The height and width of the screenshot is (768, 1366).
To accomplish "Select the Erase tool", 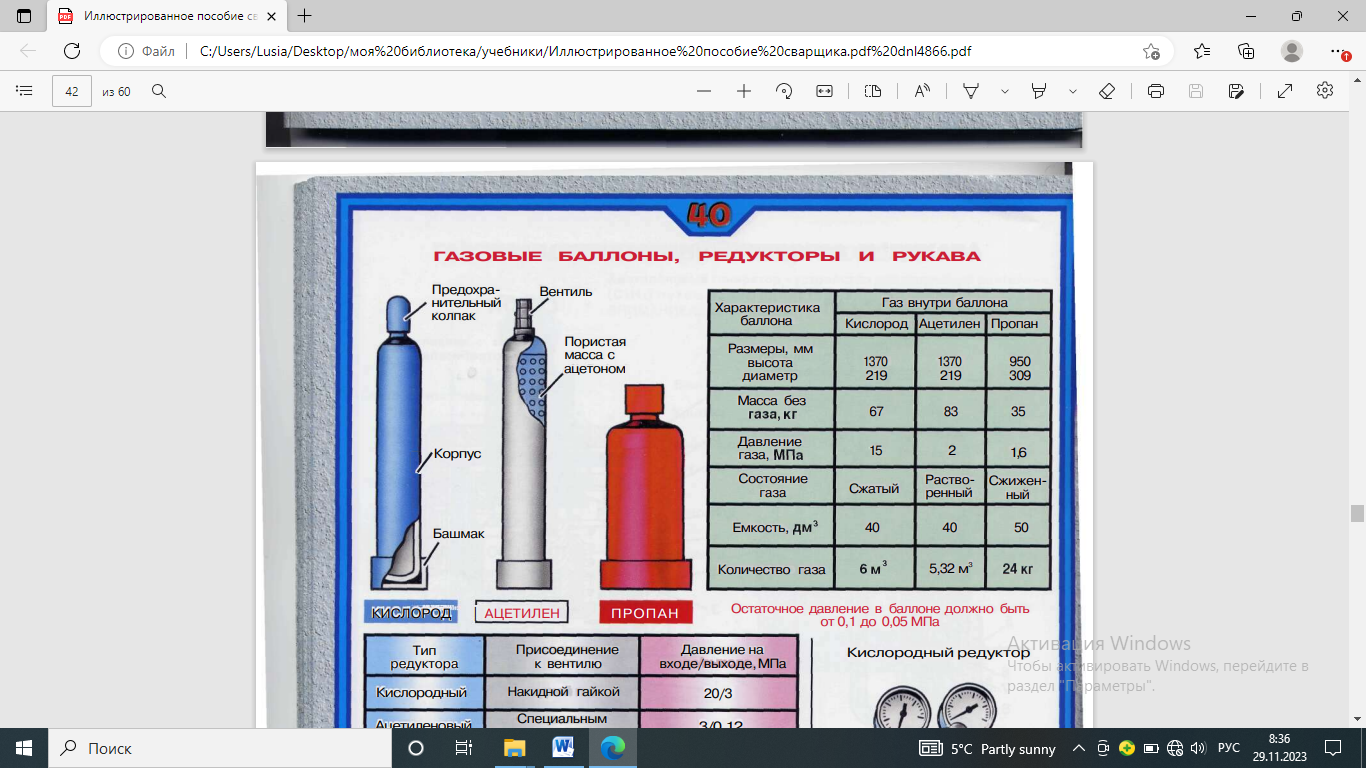I will 1107,91.
